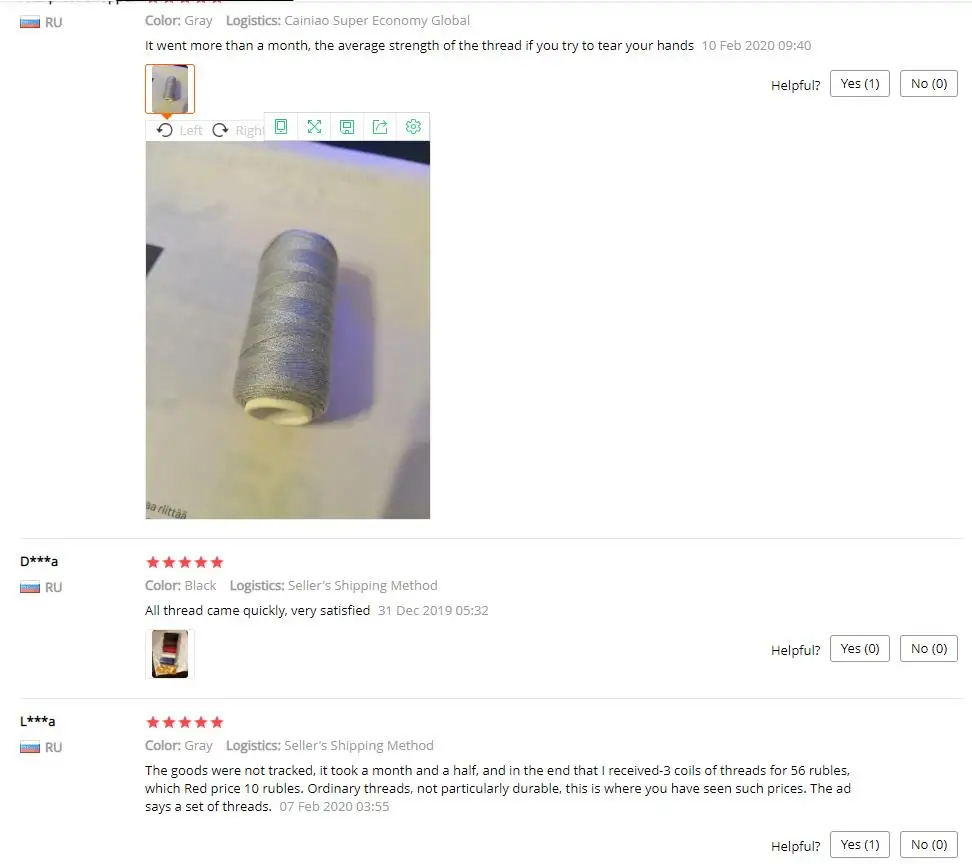Open D***a's thread box photo thumbnail
This screenshot has height=864, width=972.
tap(170, 654)
